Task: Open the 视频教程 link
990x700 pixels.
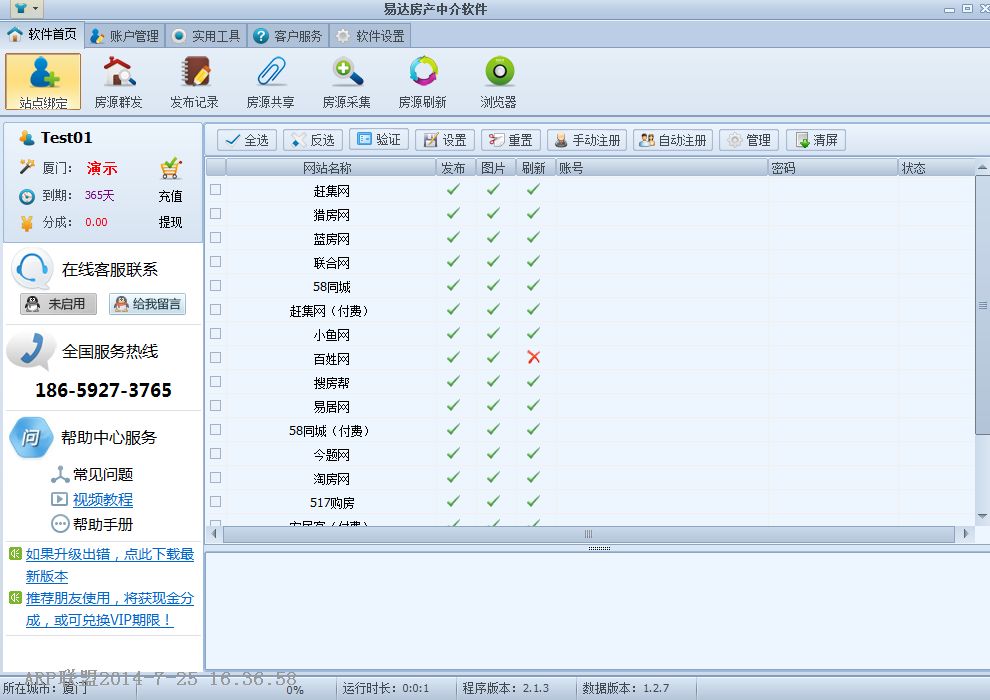Action: click(102, 500)
